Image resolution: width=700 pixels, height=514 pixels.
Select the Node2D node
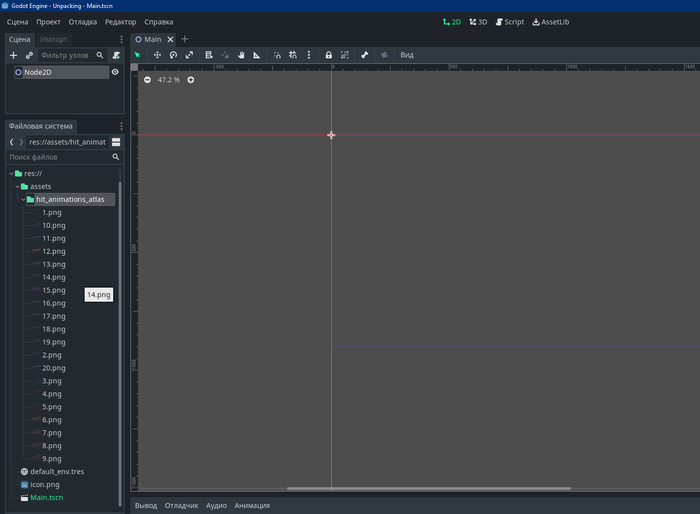pos(61,72)
